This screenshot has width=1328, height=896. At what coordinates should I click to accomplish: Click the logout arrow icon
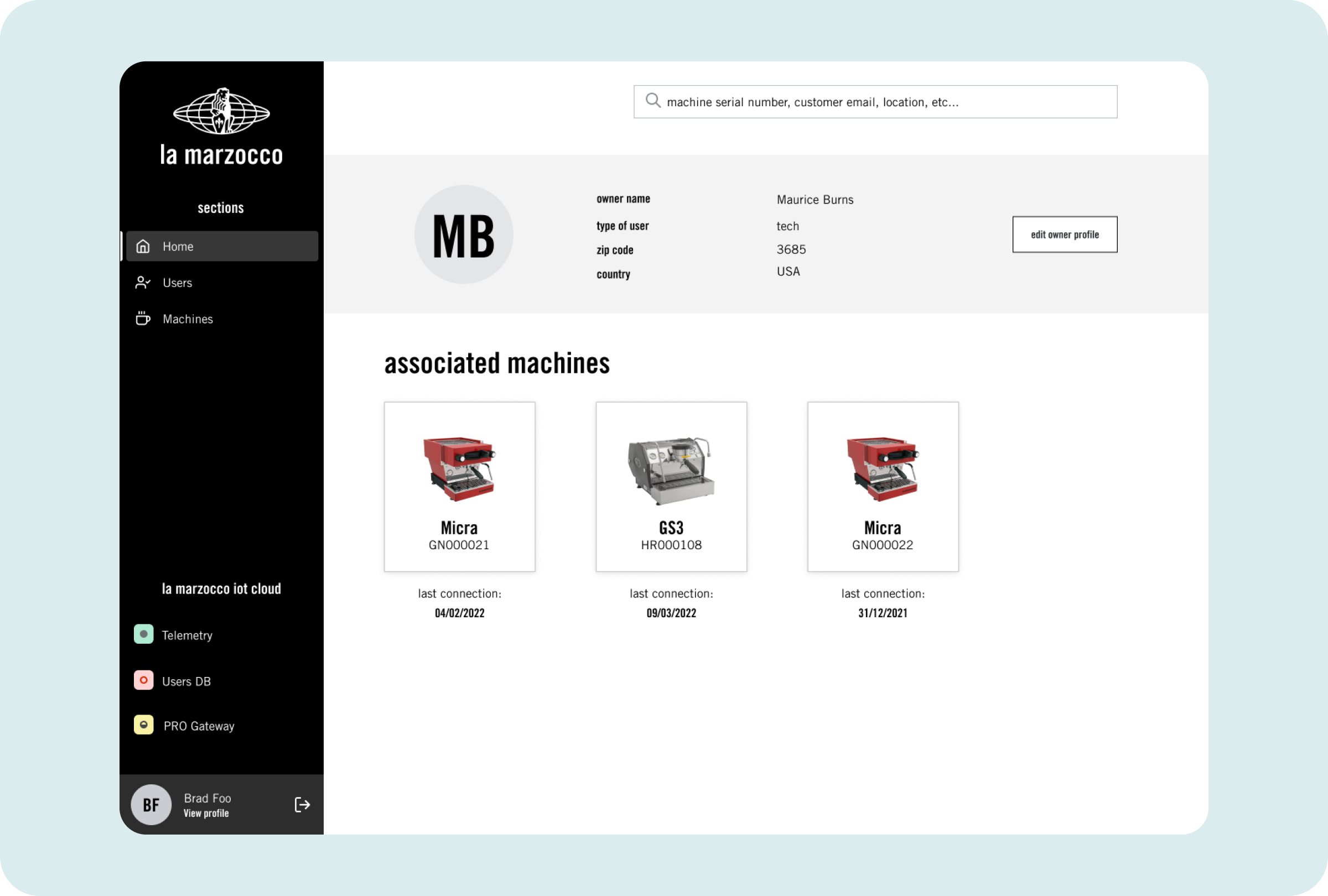[x=302, y=805]
